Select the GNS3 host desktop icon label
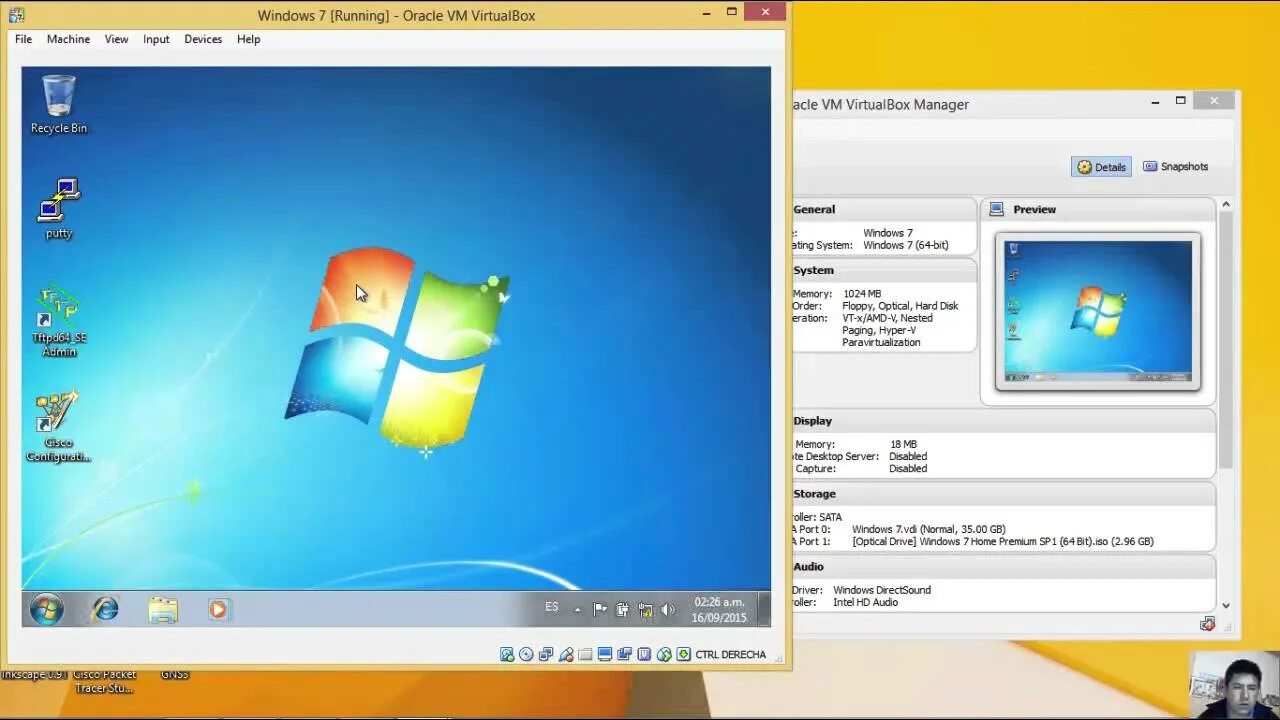Image resolution: width=1280 pixels, height=720 pixels. pyautogui.click(x=174, y=675)
